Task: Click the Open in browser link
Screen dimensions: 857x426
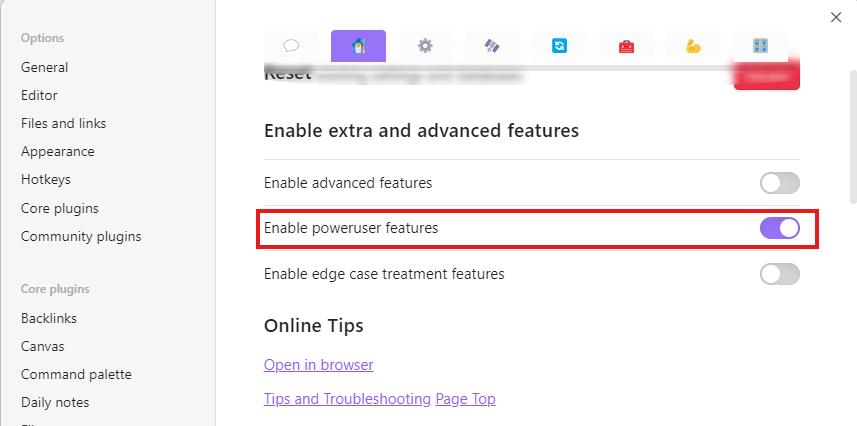Action: click(319, 365)
